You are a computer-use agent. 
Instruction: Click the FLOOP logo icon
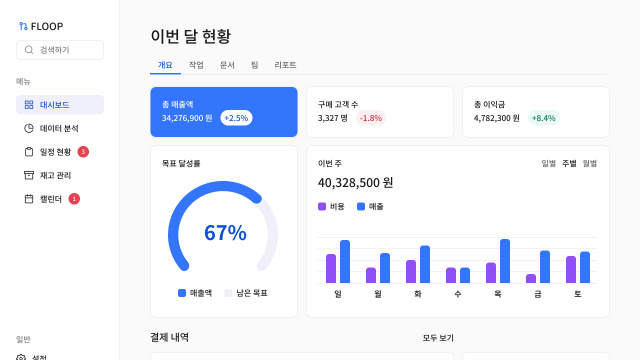click(x=23, y=26)
